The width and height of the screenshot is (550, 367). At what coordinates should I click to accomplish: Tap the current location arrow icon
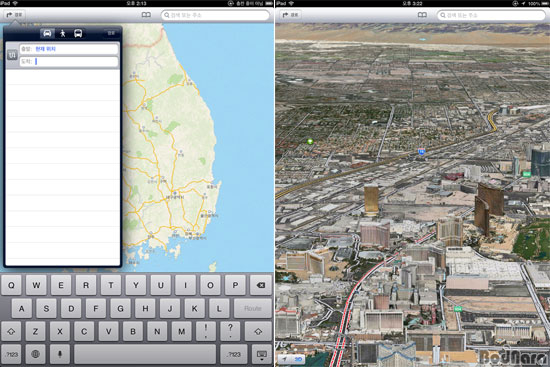284,359
